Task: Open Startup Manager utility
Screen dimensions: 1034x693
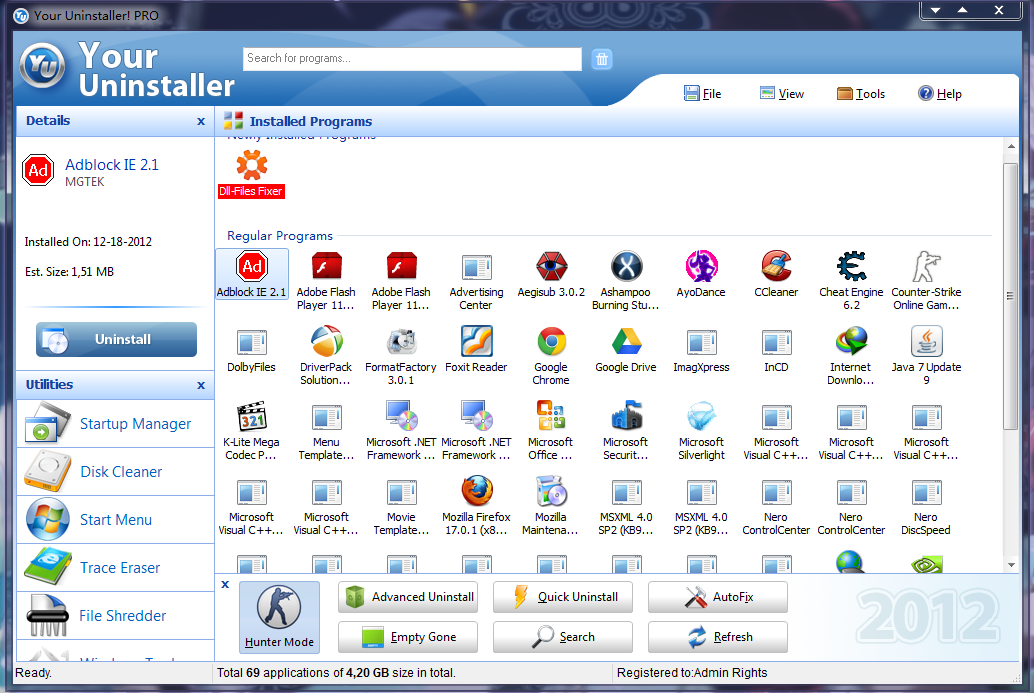Action: click(115, 424)
